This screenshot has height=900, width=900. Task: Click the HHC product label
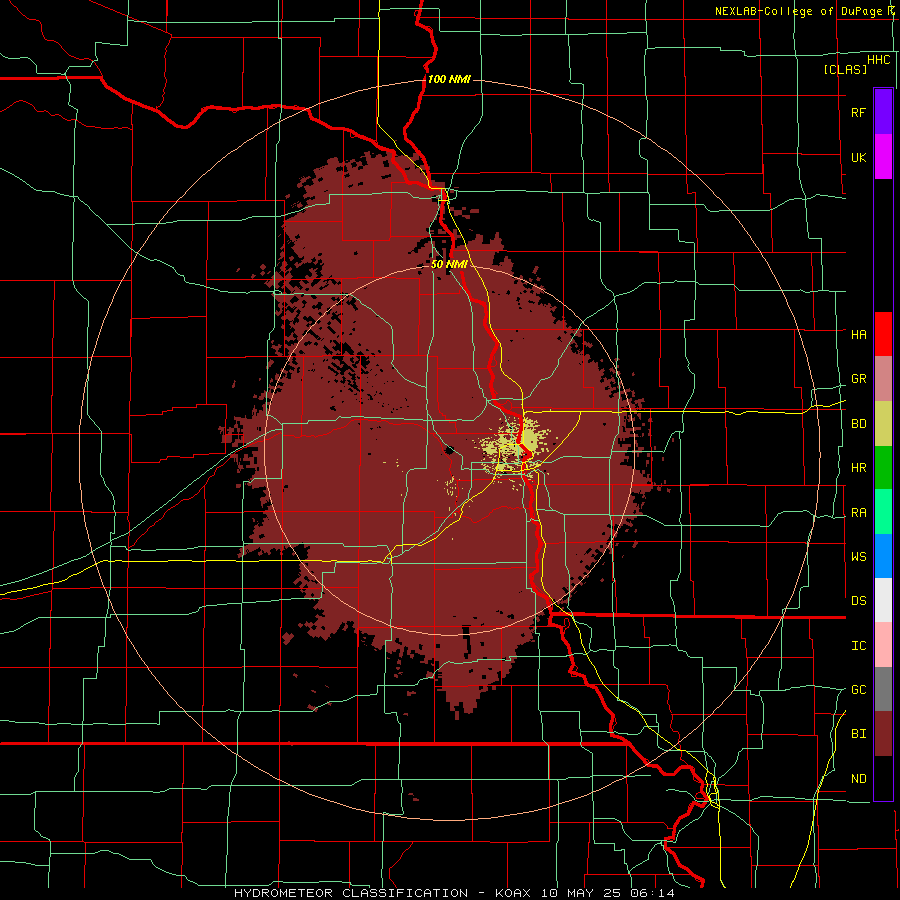(878, 60)
